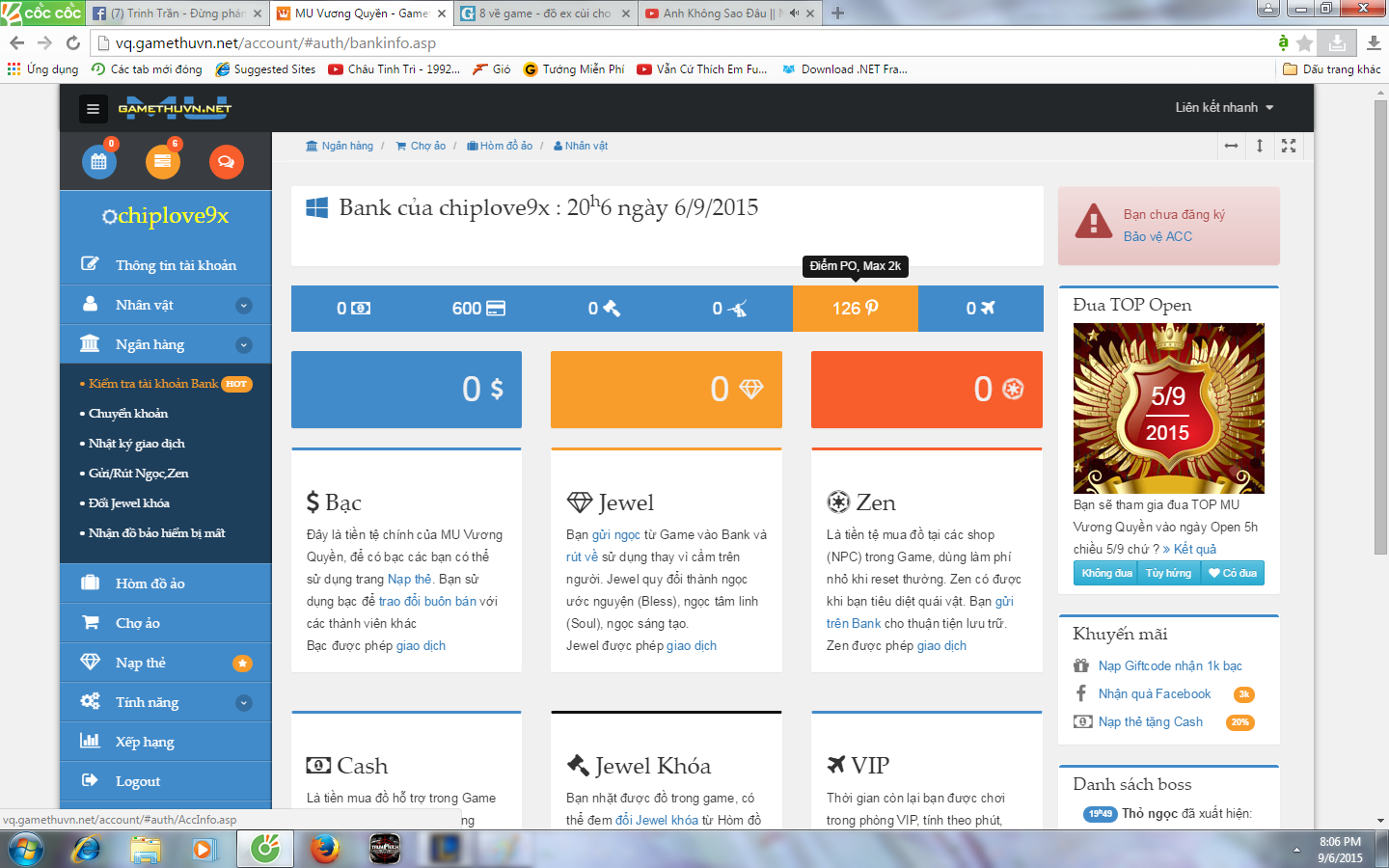This screenshot has width=1389, height=868.
Task: Click the Hòm đồ ảo breadcrumb link
Action: 500,146
